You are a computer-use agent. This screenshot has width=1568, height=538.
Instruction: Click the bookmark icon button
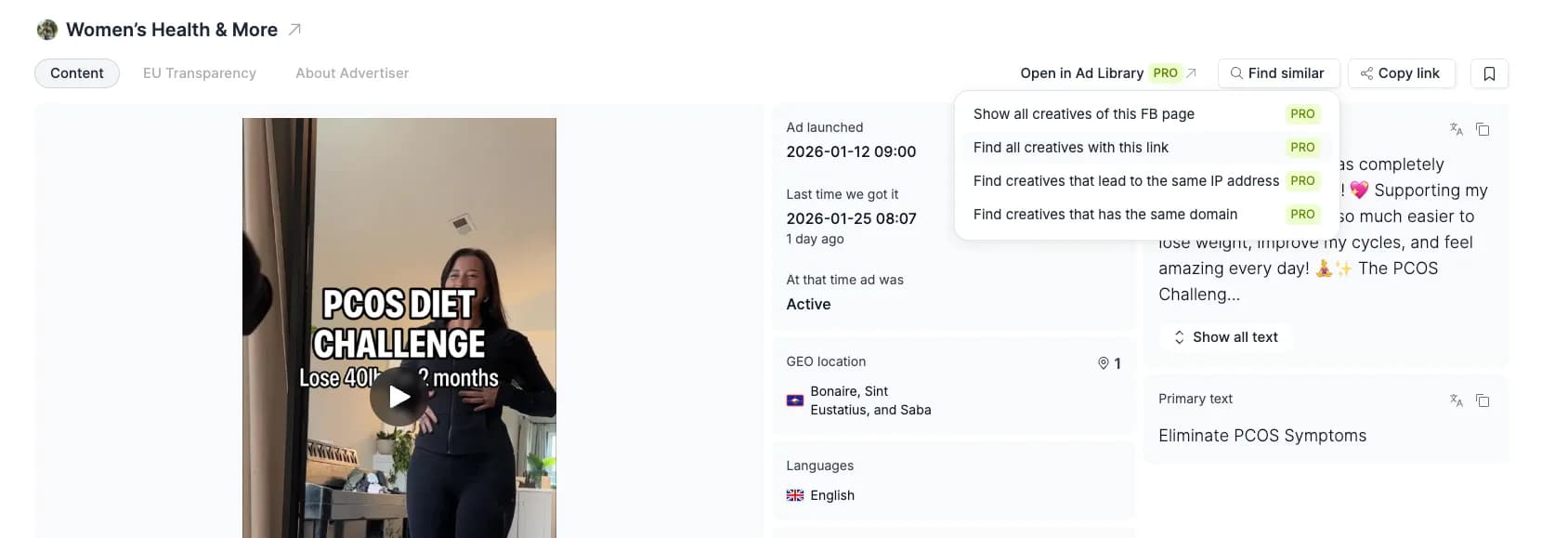click(x=1489, y=73)
